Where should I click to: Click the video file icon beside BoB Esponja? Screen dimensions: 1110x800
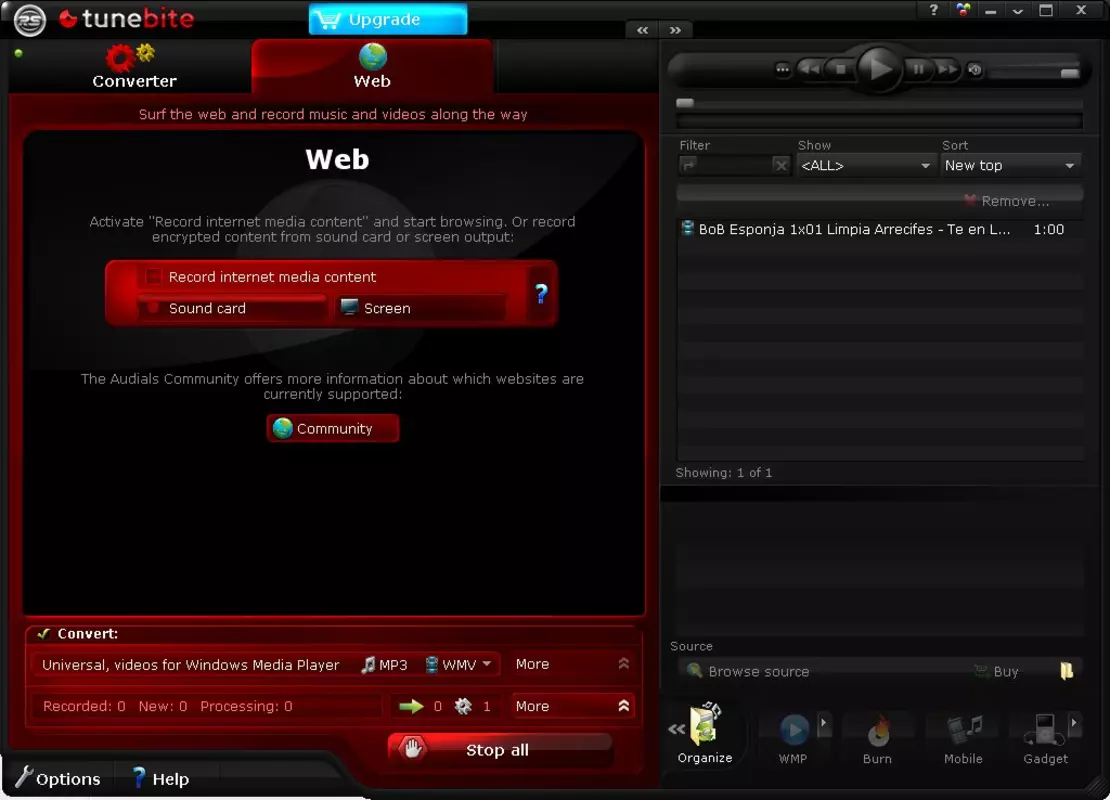[x=687, y=228]
